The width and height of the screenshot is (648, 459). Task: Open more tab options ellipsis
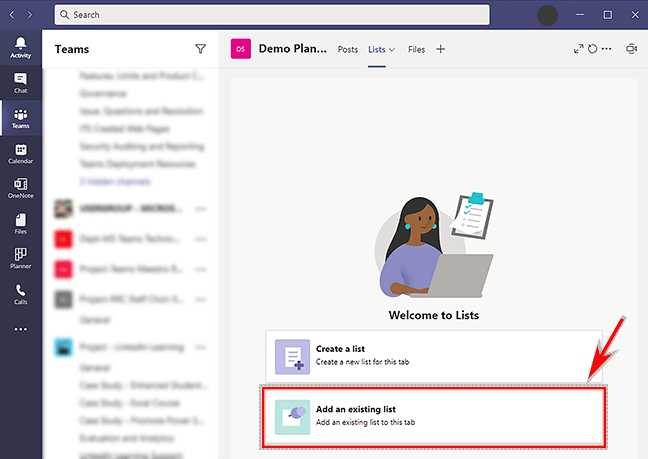[606, 49]
